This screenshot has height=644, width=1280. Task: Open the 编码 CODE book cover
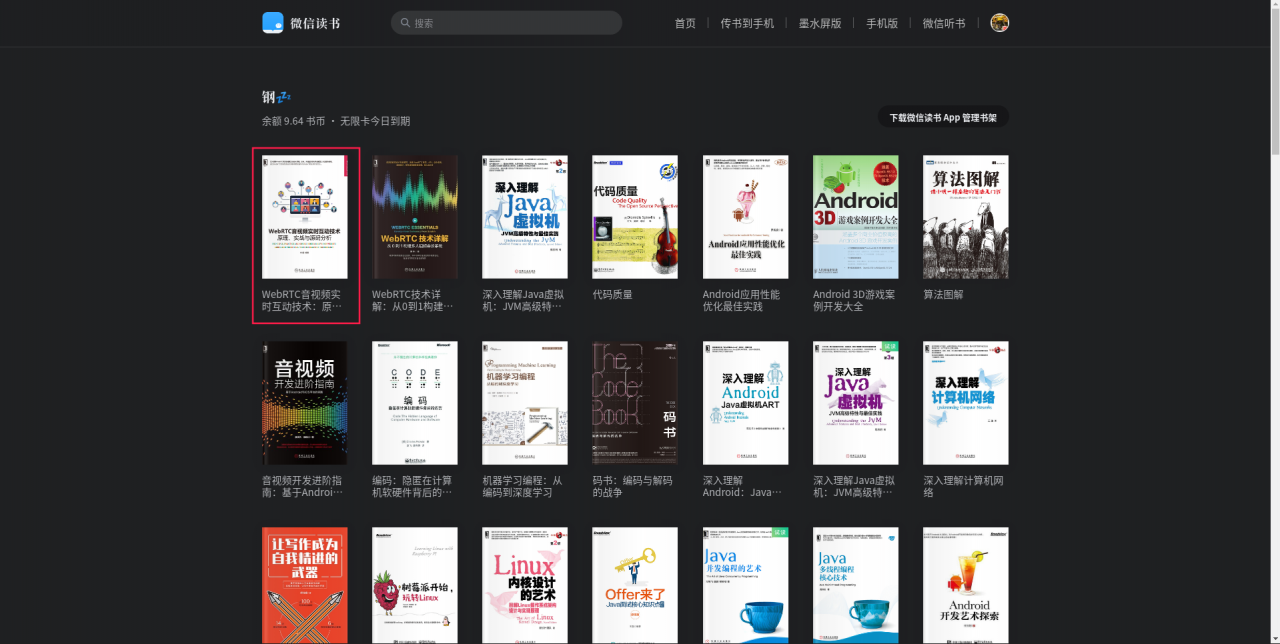click(415, 403)
